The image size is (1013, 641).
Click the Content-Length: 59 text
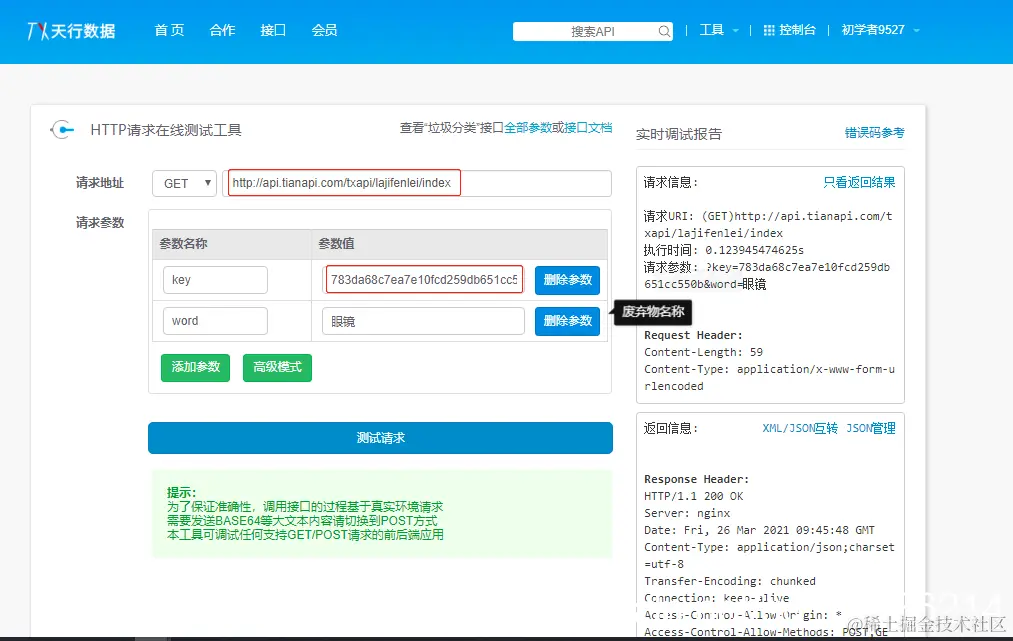tap(704, 352)
